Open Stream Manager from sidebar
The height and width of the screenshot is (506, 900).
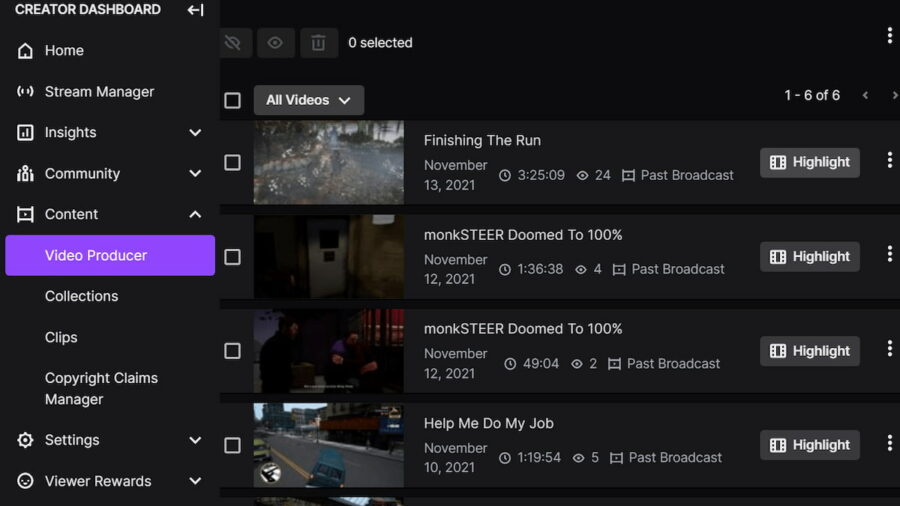99,92
